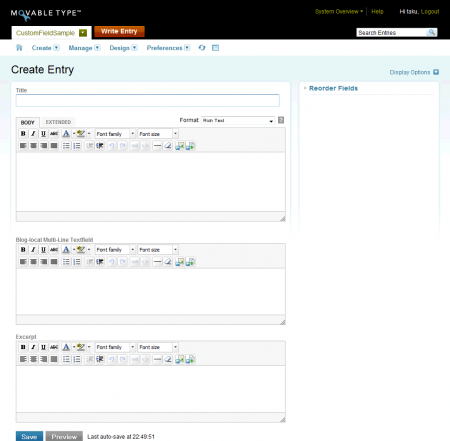Click the Search Entries field

click(x=392, y=32)
